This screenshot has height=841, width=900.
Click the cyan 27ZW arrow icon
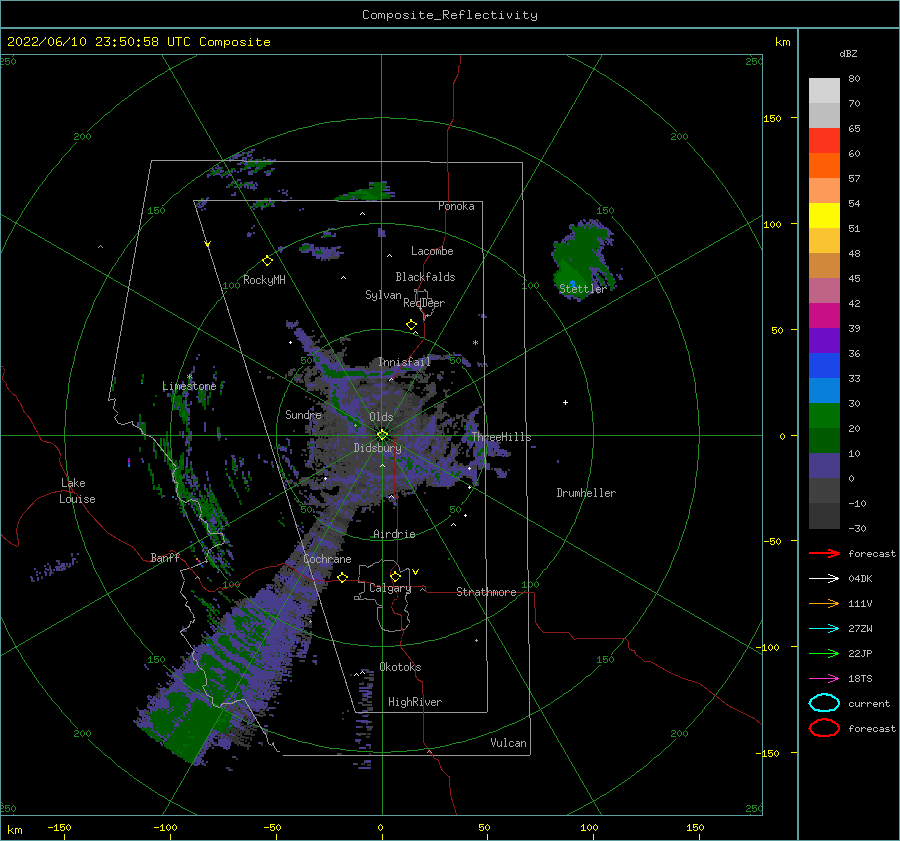coord(824,629)
